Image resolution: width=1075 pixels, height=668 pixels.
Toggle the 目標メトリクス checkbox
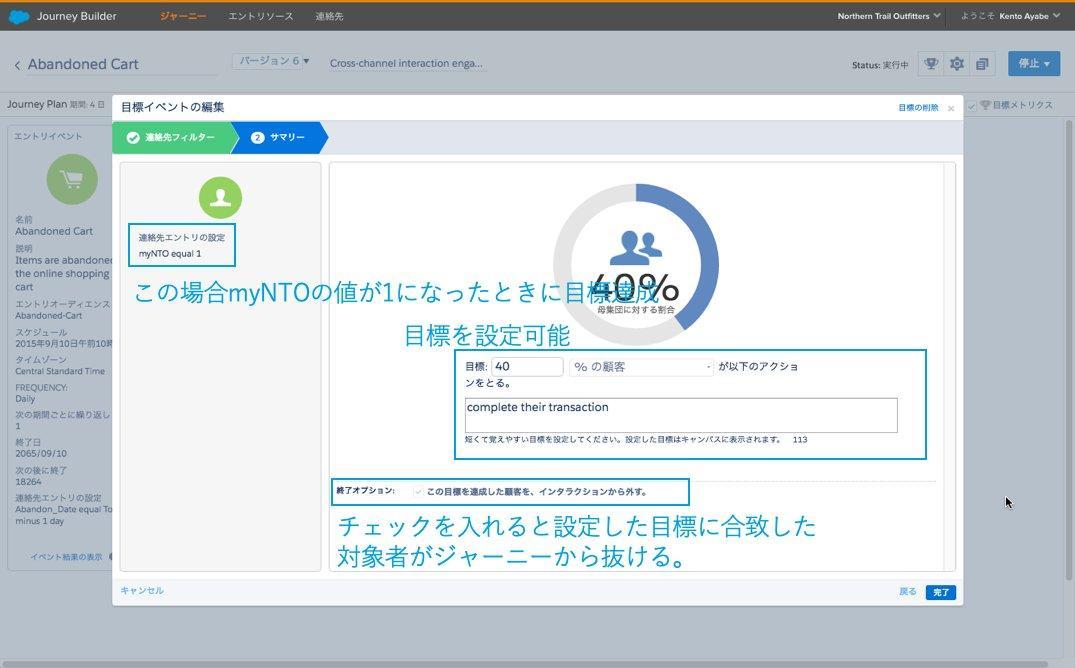[x=971, y=106]
